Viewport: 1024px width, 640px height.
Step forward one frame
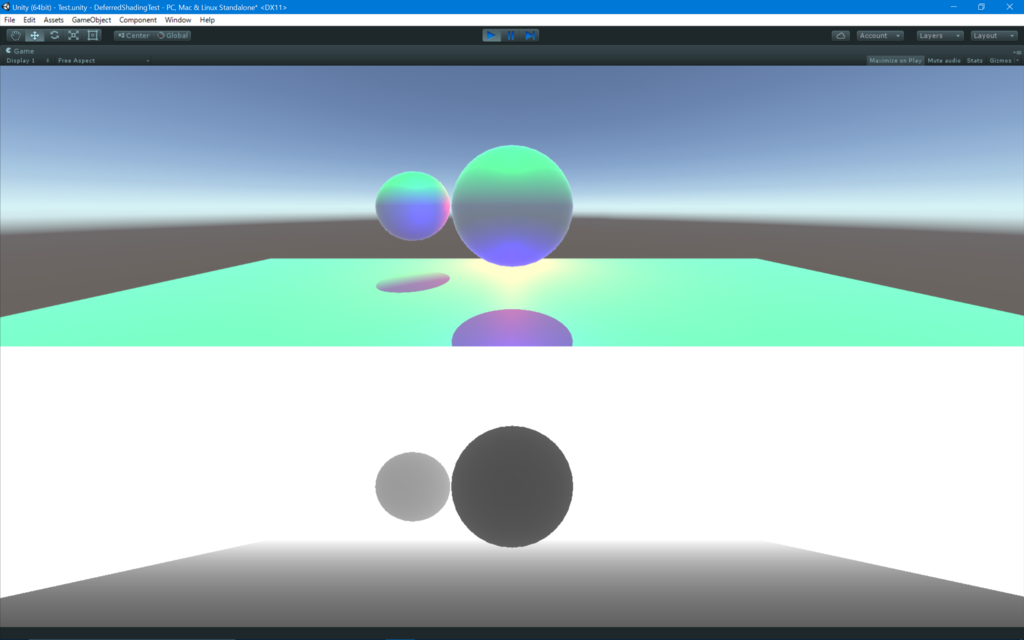coord(530,35)
